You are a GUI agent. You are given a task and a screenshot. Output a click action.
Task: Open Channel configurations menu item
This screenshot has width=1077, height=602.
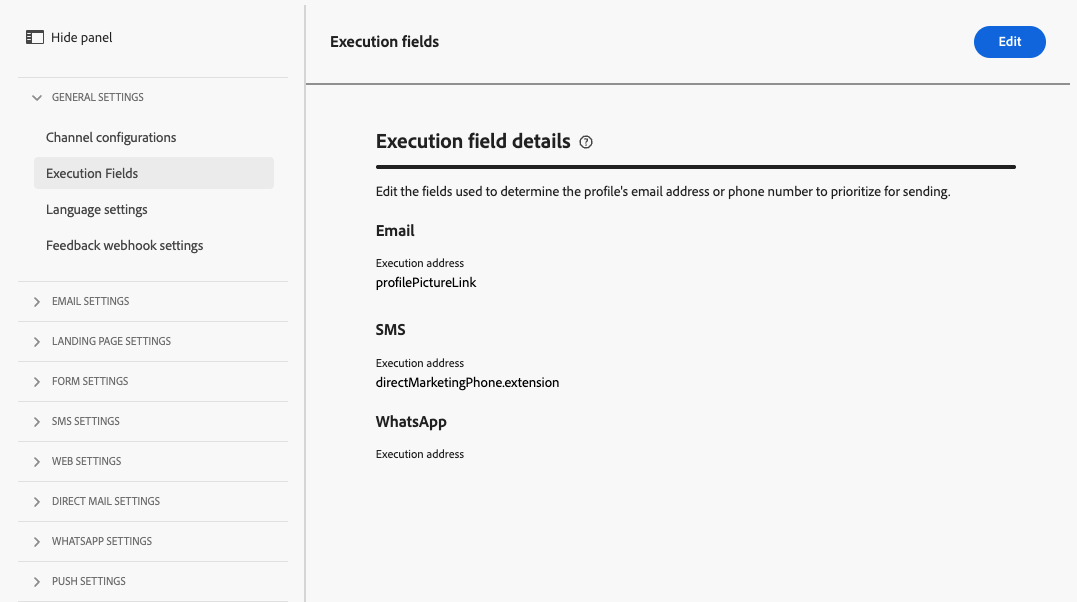pyautogui.click(x=111, y=137)
